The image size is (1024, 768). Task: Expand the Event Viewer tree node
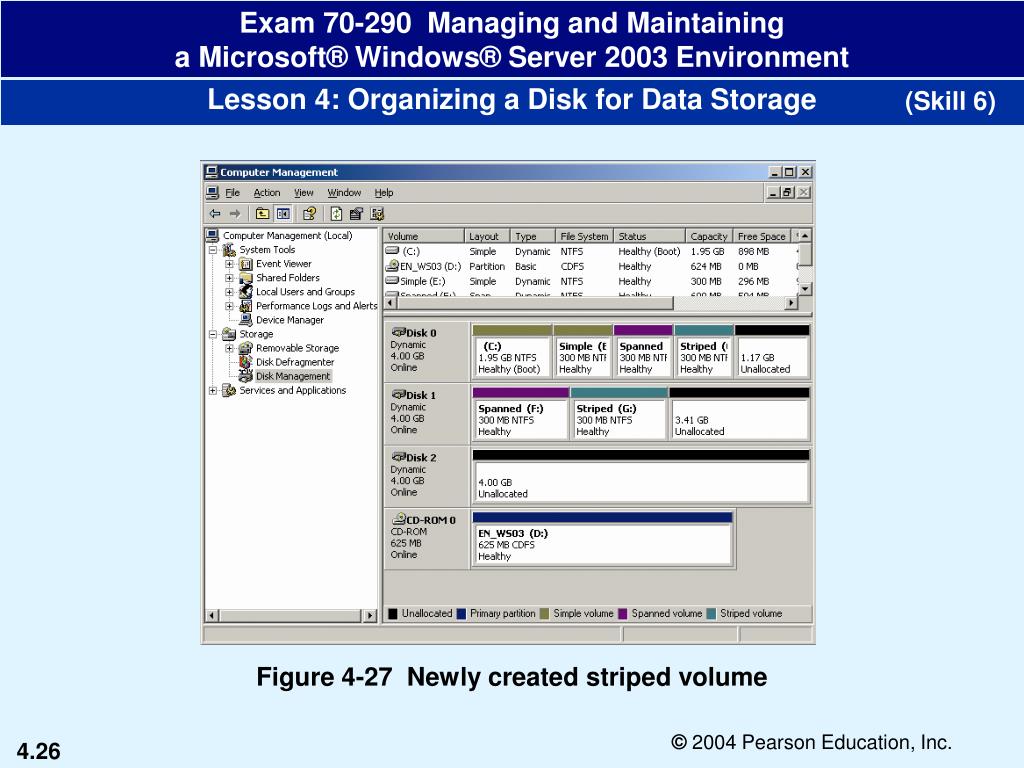[x=229, y=264]
